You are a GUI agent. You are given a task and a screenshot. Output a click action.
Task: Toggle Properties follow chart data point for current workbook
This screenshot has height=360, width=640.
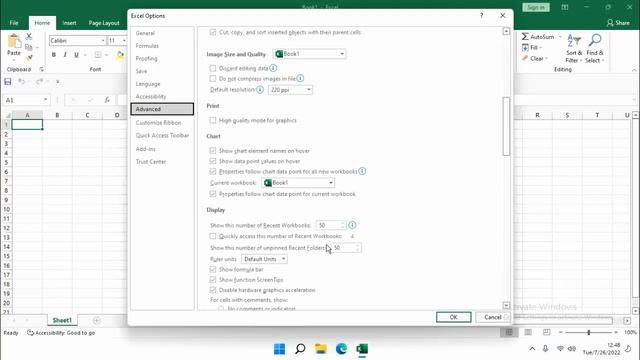click(213, 194)
